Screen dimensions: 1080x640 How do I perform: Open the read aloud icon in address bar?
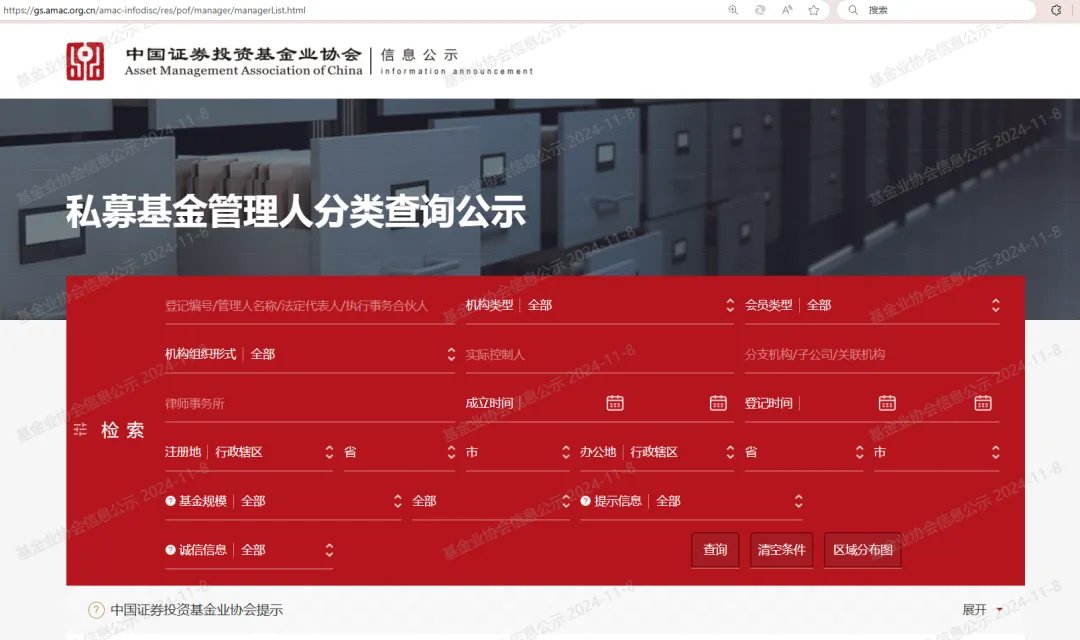click(x=787, y=10)
